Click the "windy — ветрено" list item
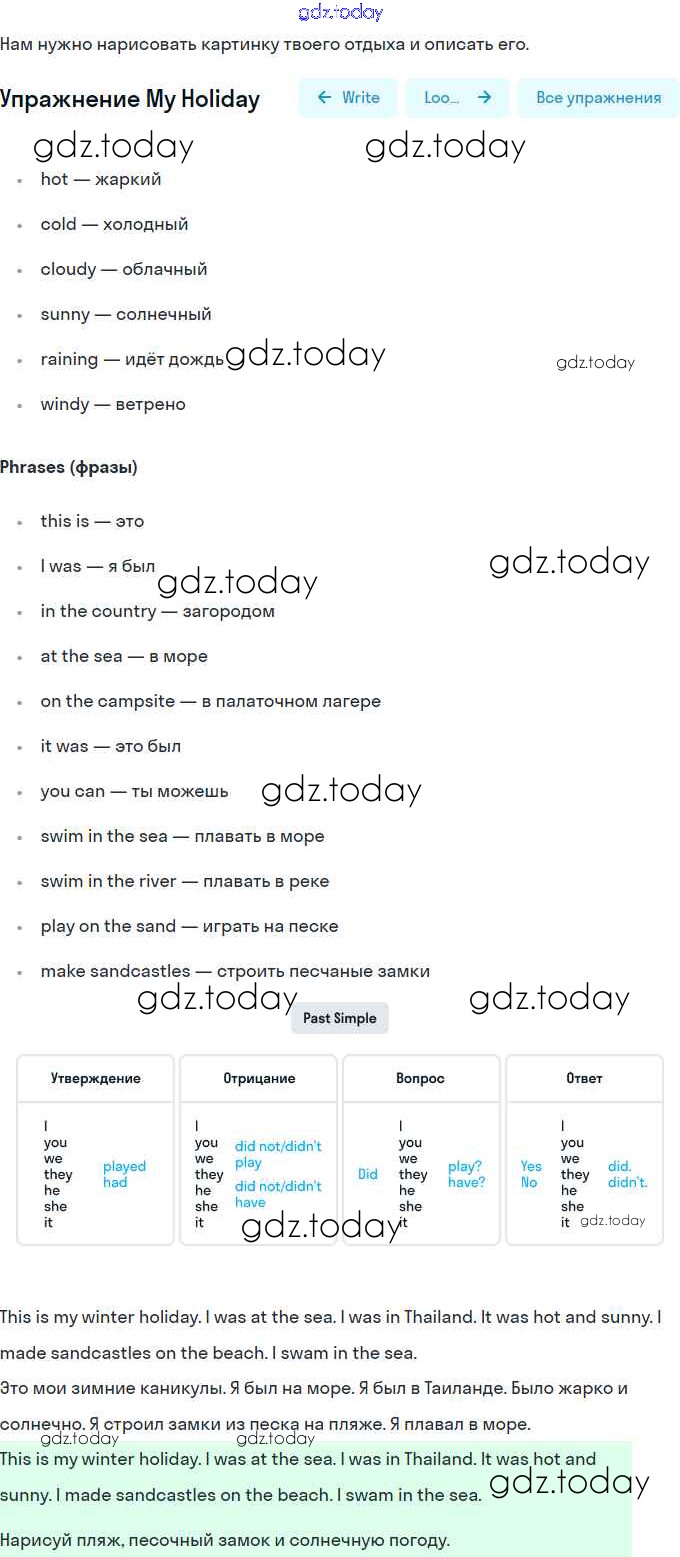This screenshot has height=1557, width=680. (113, 404)
